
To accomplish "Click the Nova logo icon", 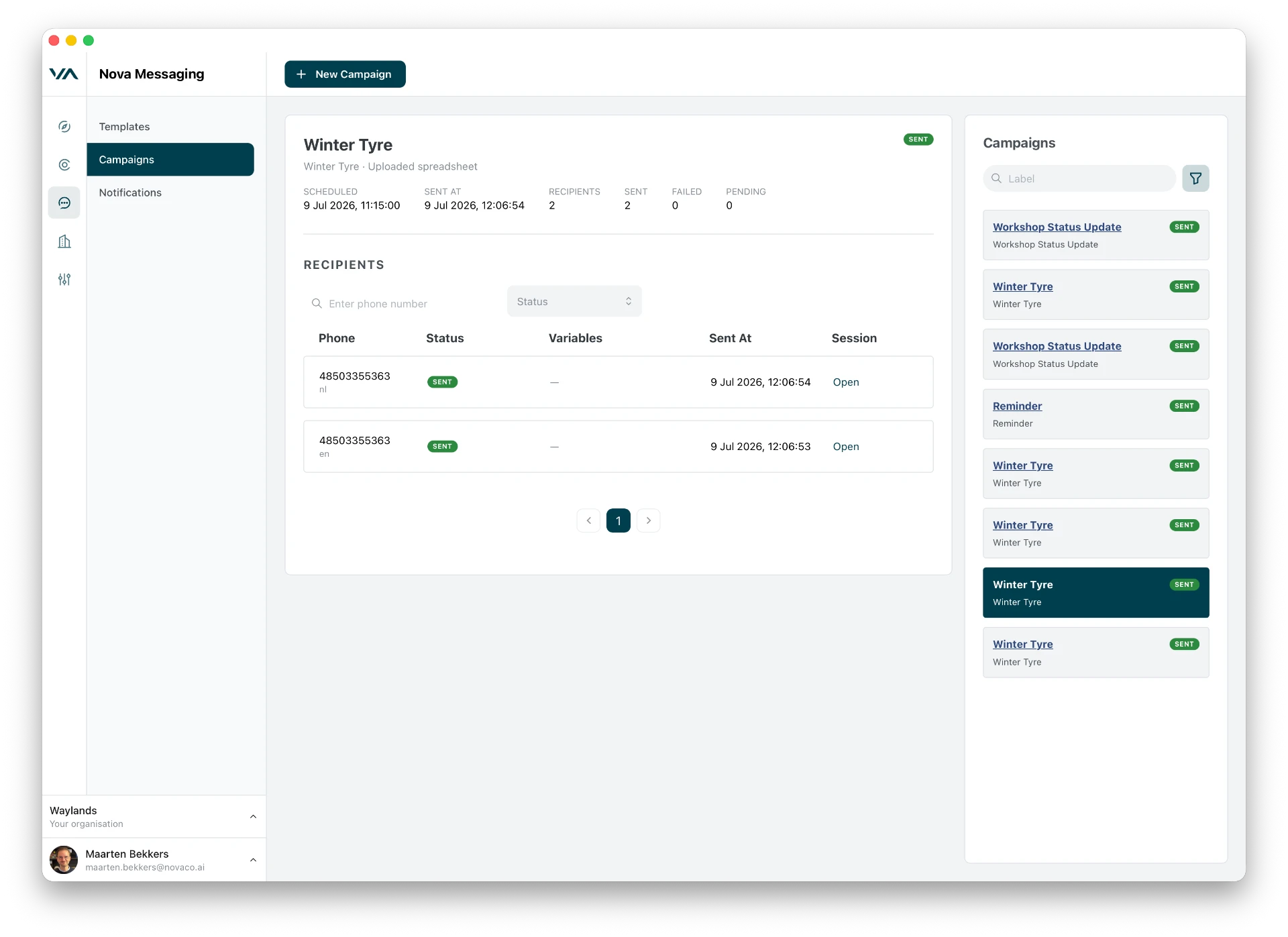I will 64,74.
